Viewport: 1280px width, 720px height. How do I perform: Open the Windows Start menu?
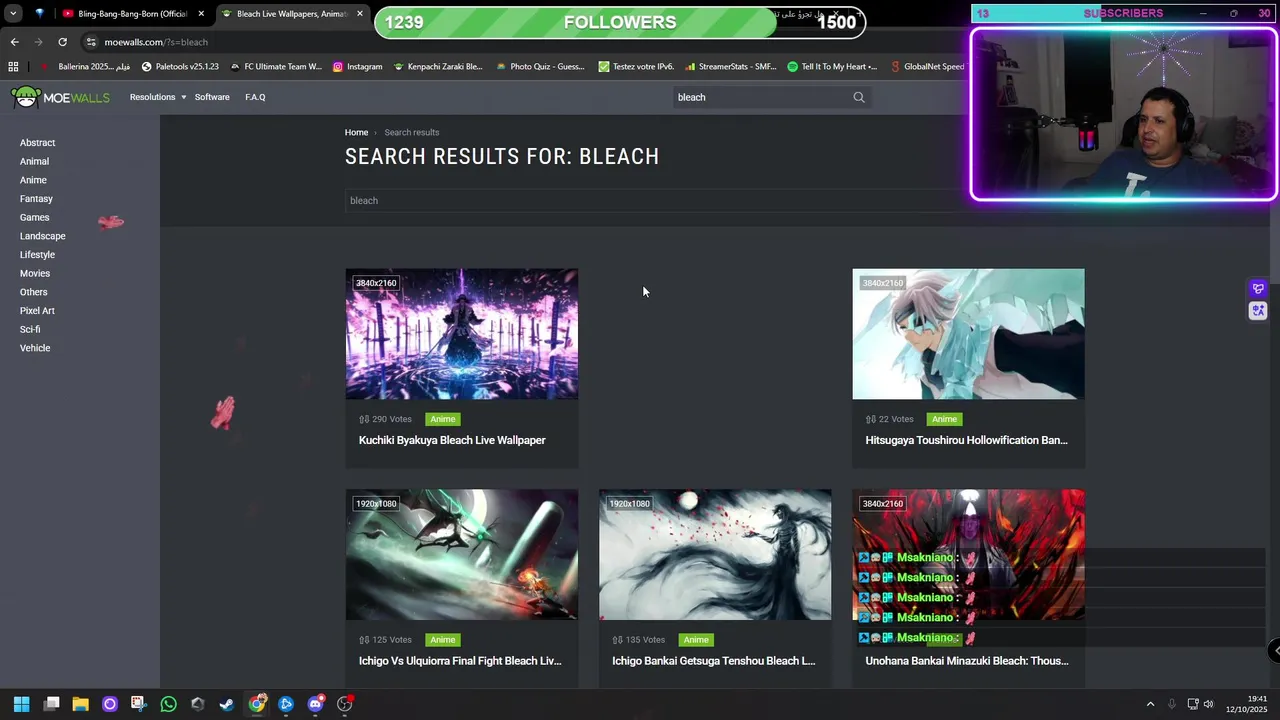21,704
